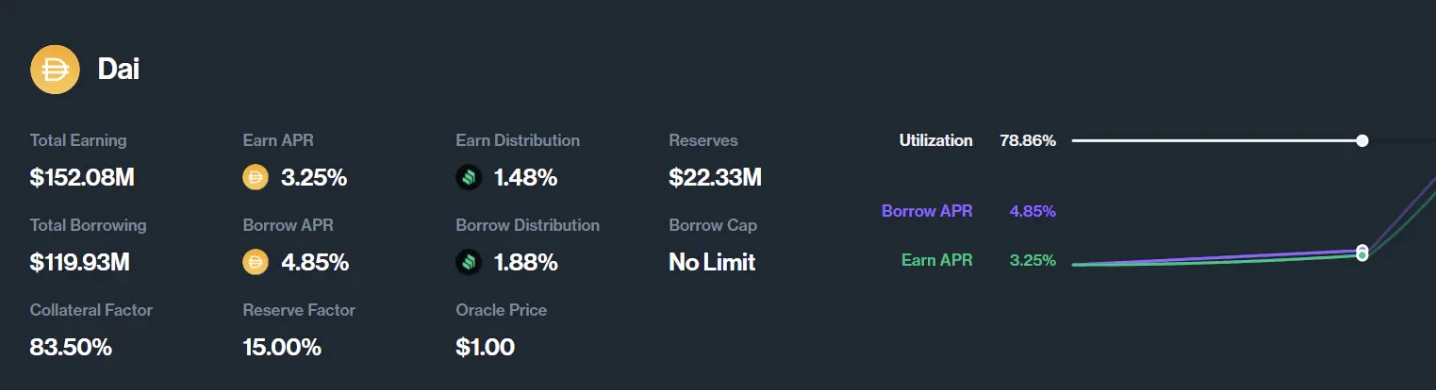Click the COMP icon beside Earn Distribution
This screenshot has width=1436, height=390.
[x=469, y=178]
